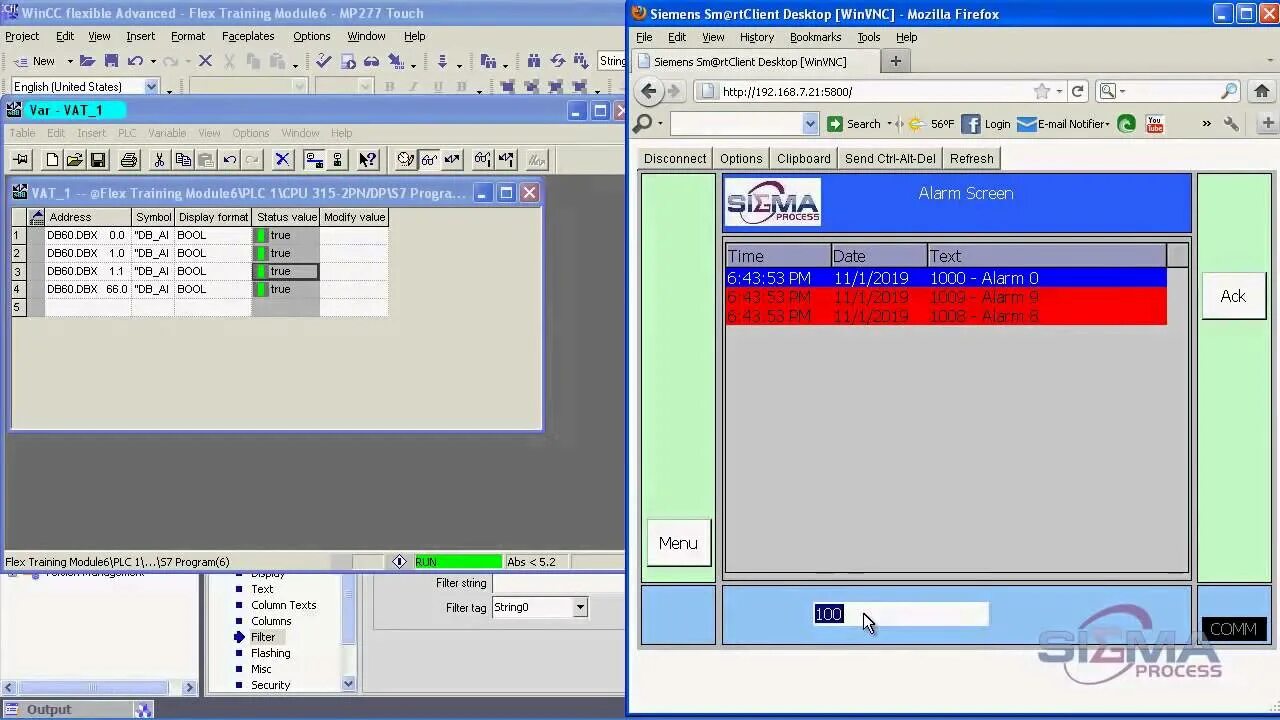Click Options button in VNC viewer

tap(741, 158)
